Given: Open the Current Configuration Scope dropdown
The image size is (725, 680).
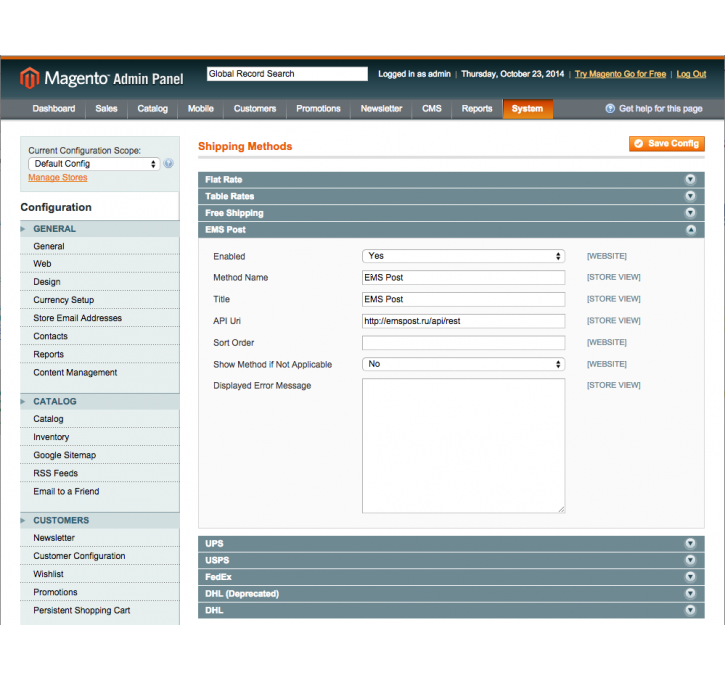Looking at the screenshot, I should tap(94, 164).
